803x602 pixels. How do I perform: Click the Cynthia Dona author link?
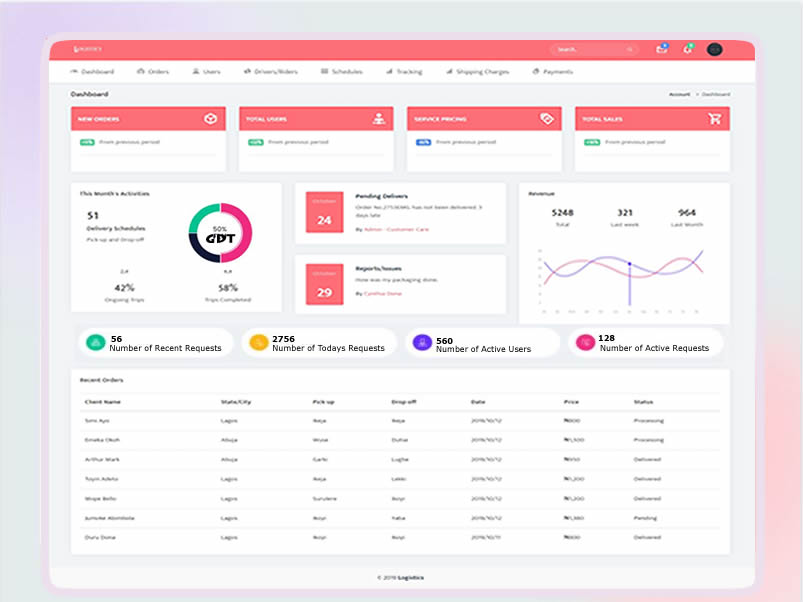[x=384, y=293]
